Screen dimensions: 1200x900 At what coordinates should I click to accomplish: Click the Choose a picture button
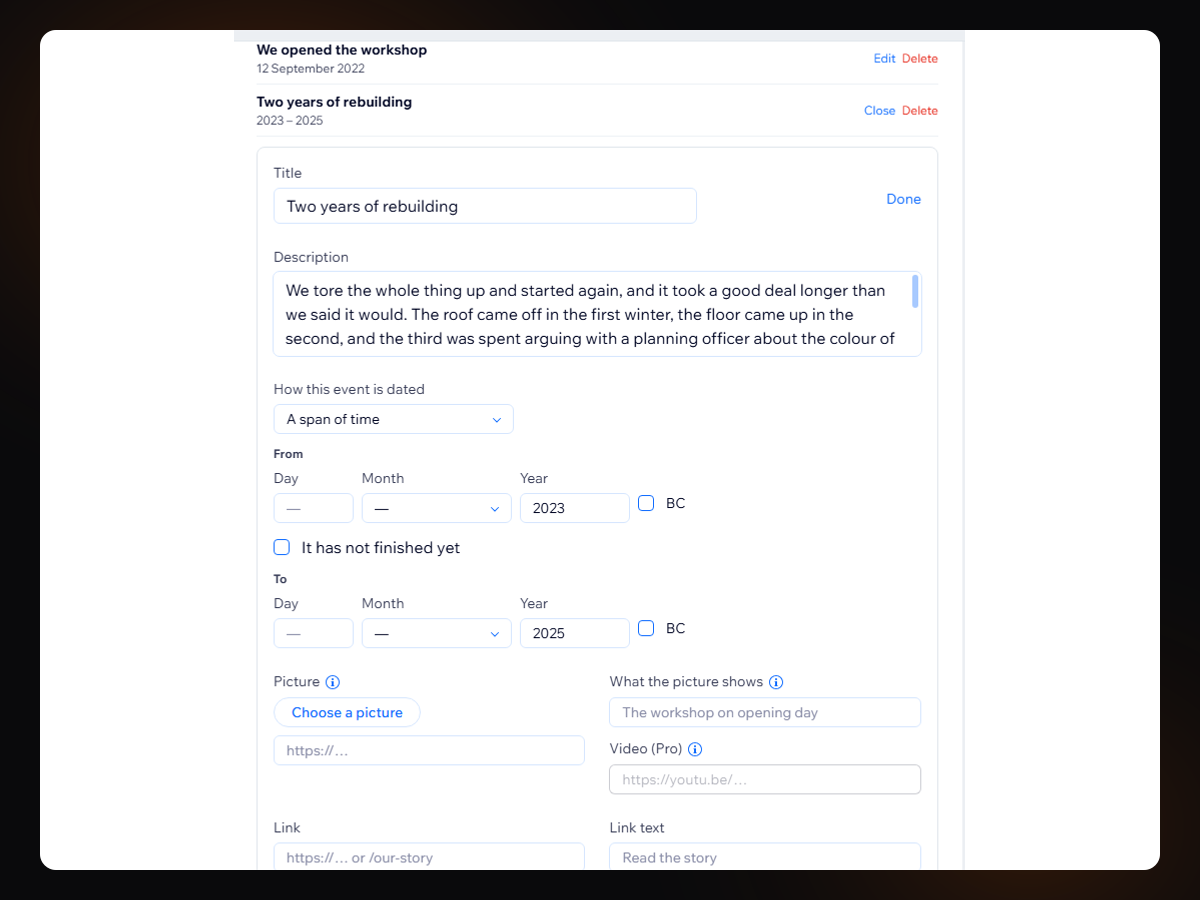pos(347,713)
